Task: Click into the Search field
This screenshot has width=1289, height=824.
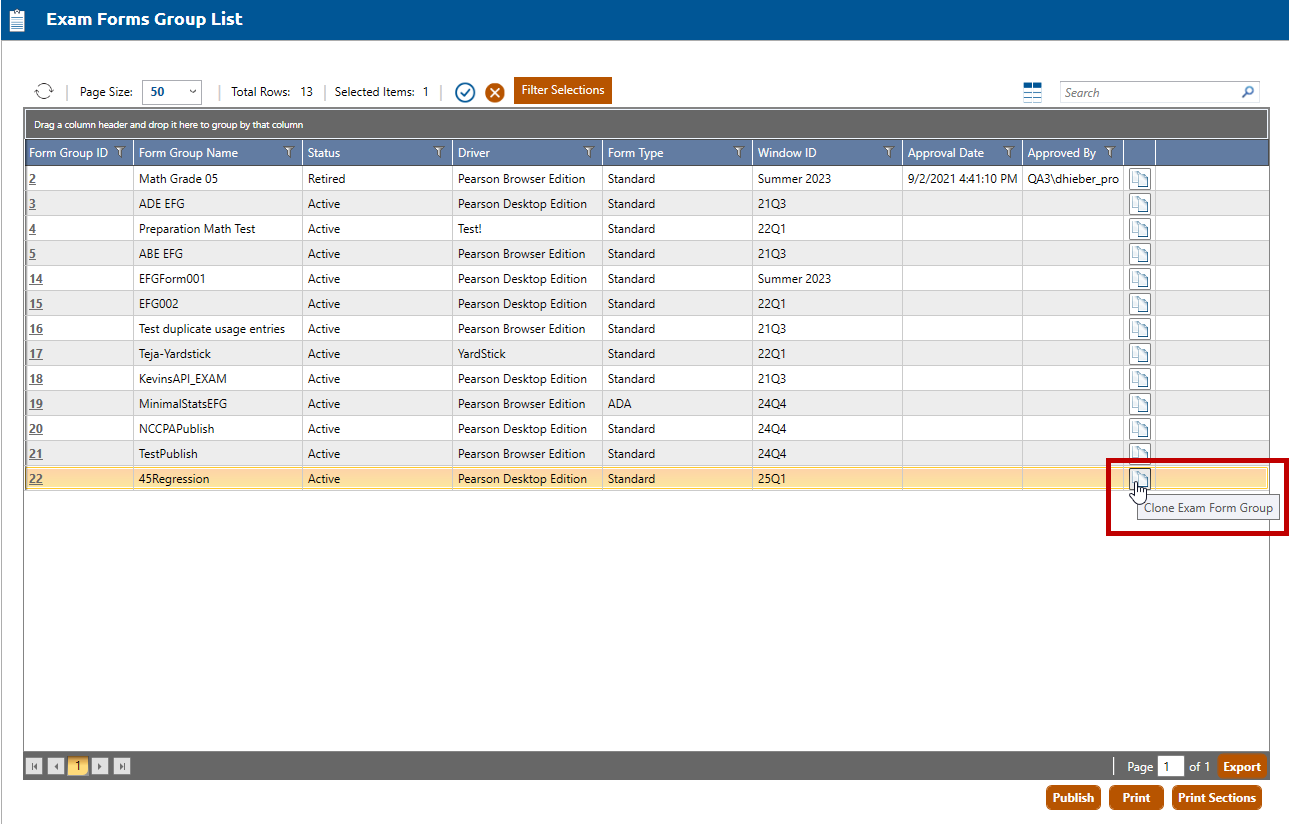Action: (x=1148, y=92)
